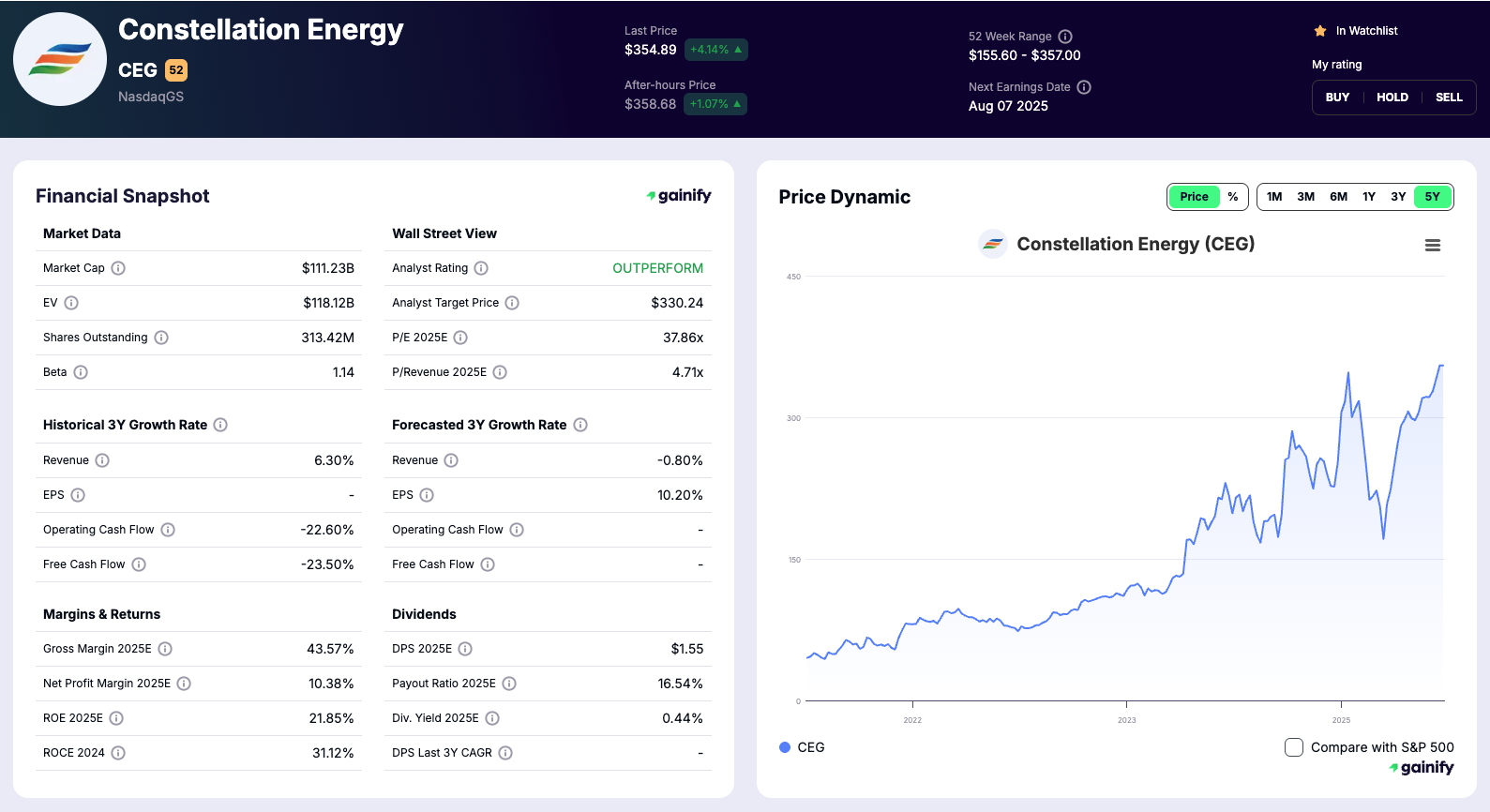This screenshot has width=1490, height=812.
Task: Click info icon beside historical EPS
Action: [78, 495]
